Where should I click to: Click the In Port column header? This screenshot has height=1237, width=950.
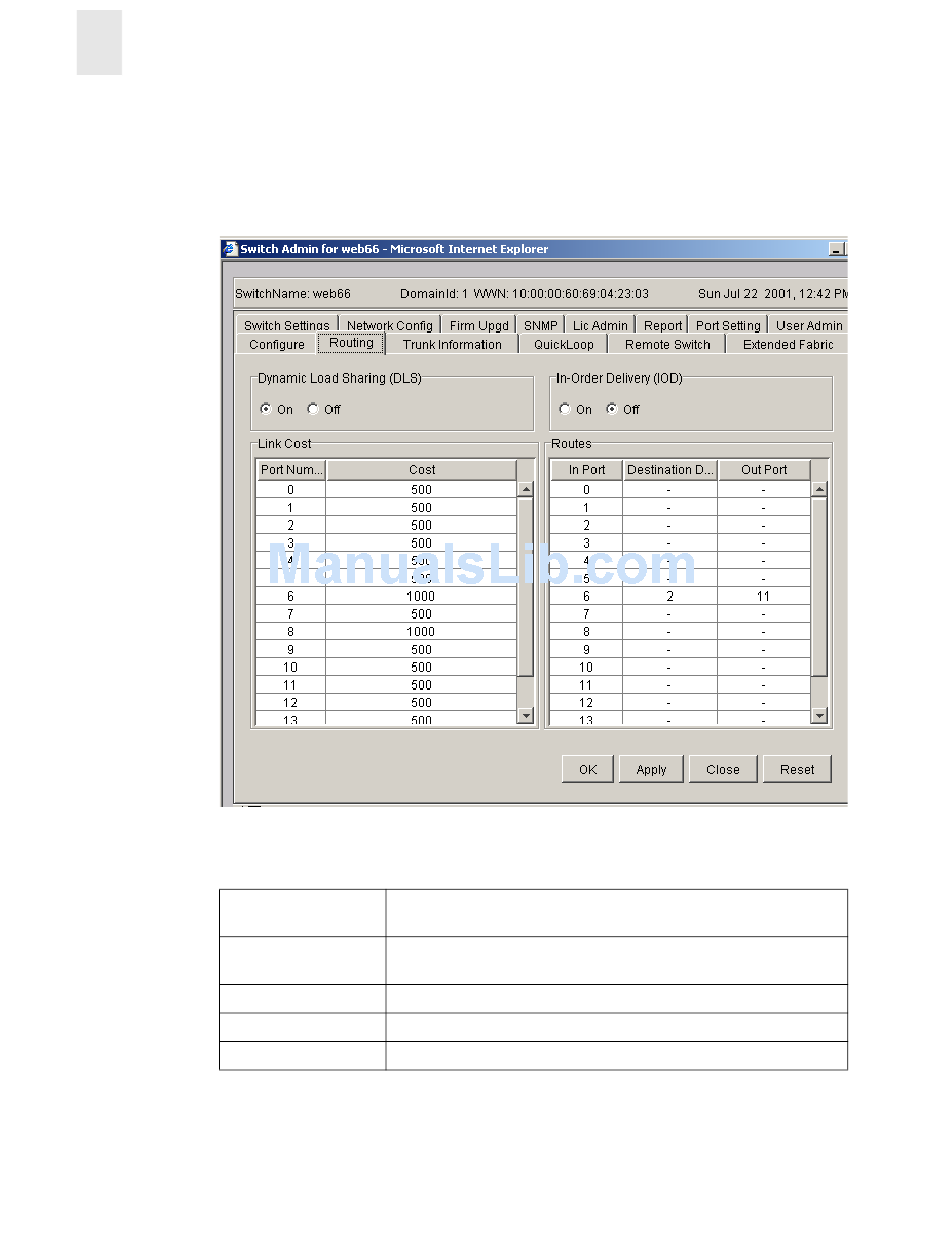(587, 470)
